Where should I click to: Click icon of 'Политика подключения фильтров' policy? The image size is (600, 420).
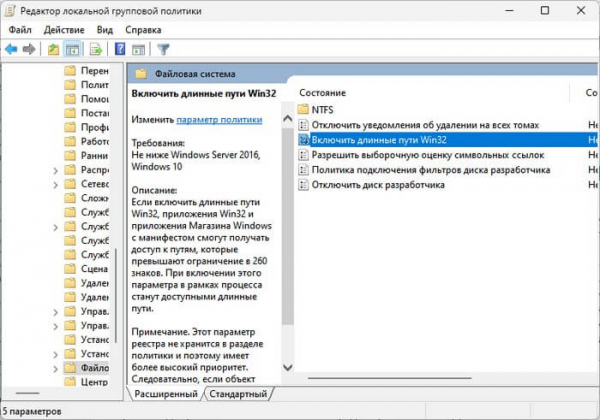click(x=303, y=169)
